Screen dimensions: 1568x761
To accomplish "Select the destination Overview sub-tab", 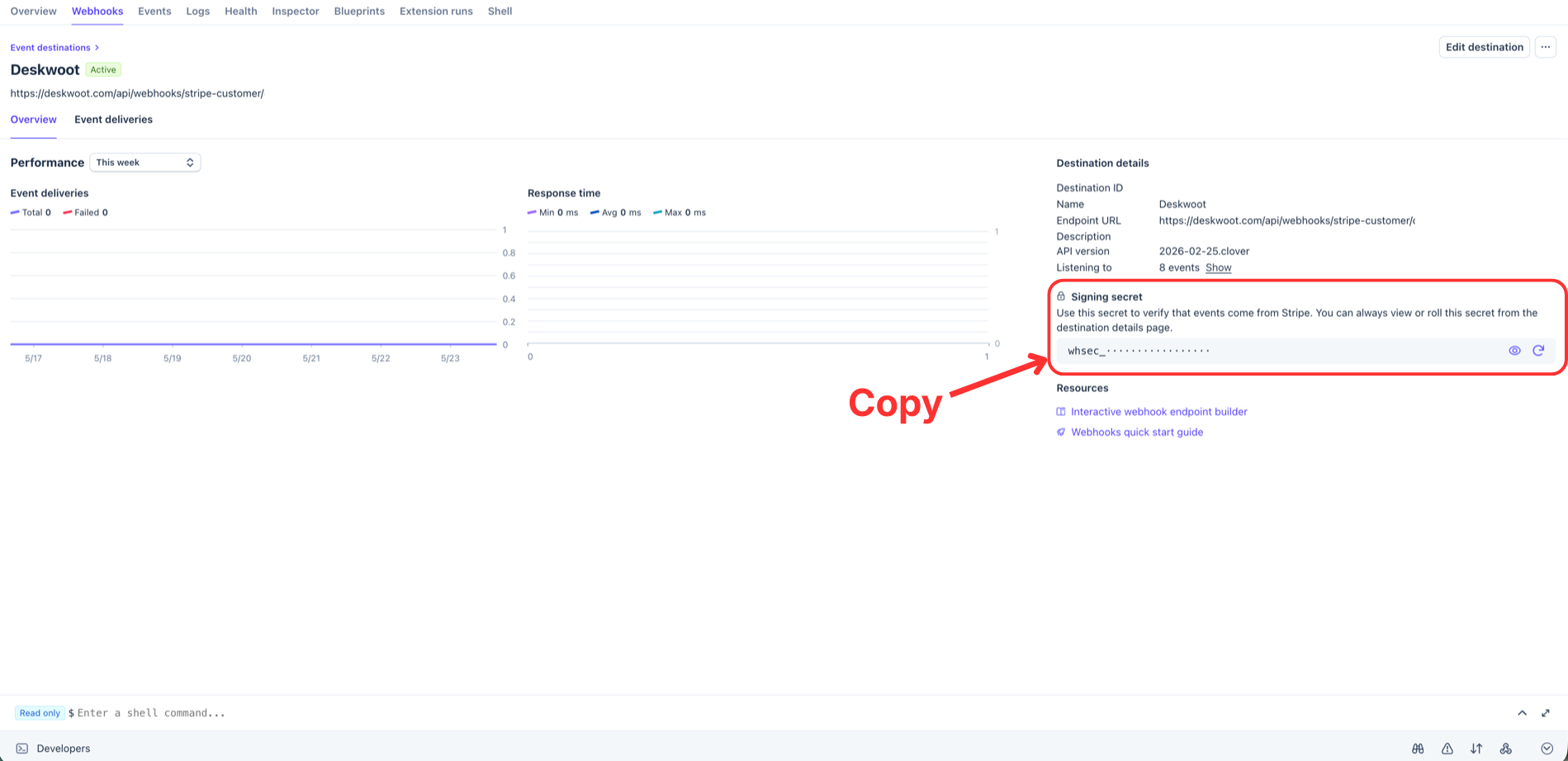I will click(33, 120).
